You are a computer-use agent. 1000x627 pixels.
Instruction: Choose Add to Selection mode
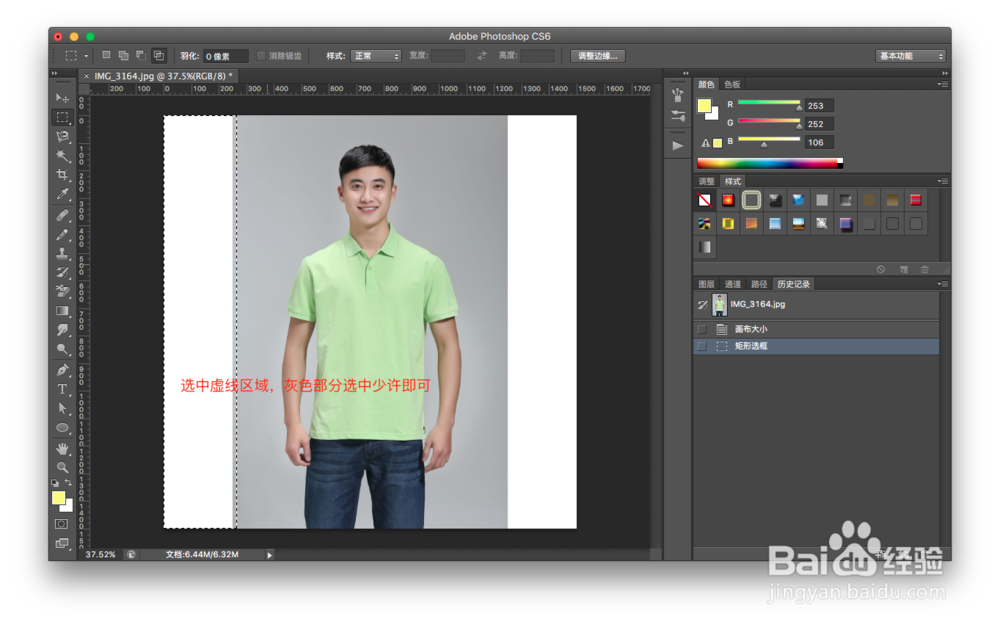(123, 55)
